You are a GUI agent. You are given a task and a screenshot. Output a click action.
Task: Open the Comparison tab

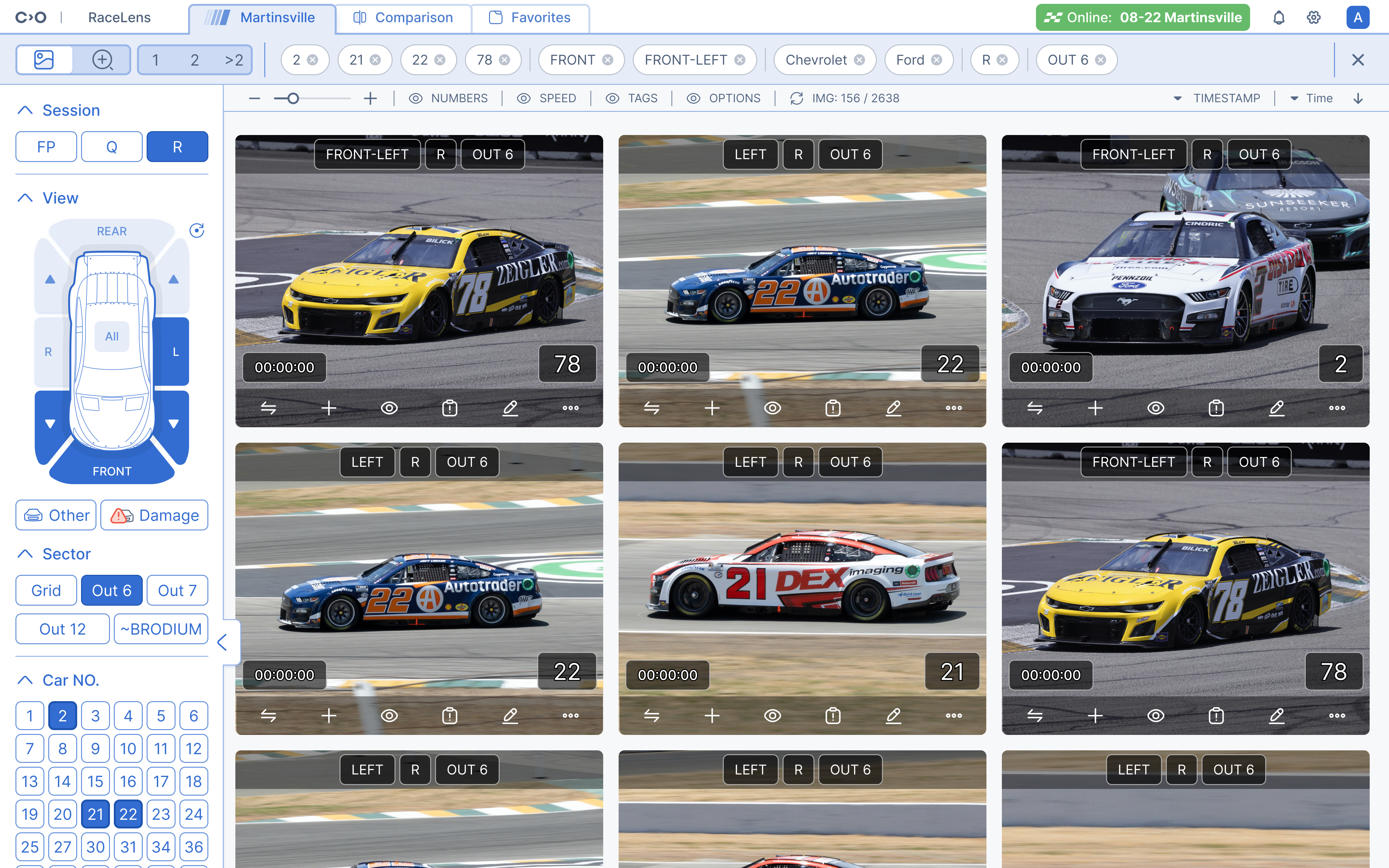(x=403, y=18)
